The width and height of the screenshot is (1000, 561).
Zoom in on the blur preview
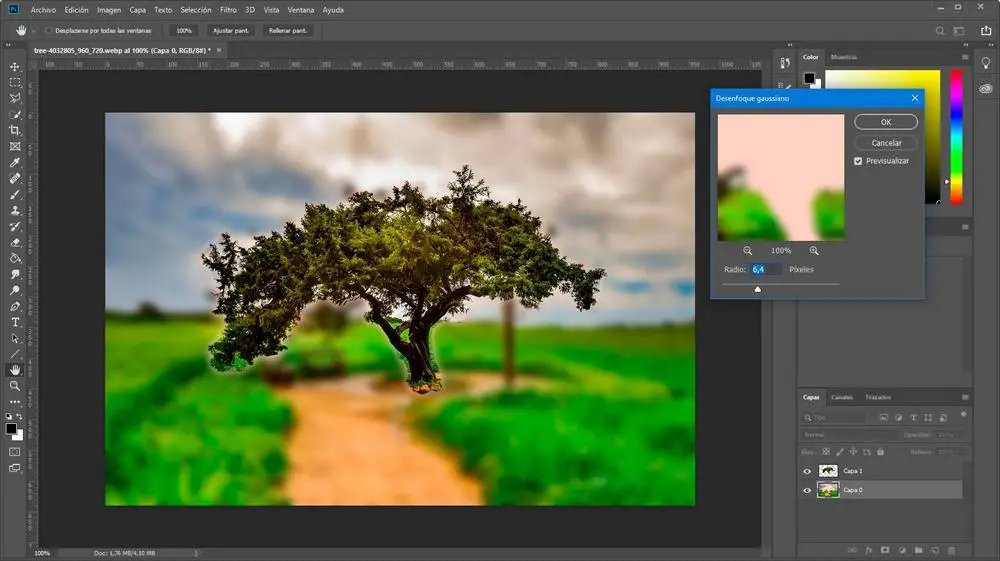[x=814, y=250]
